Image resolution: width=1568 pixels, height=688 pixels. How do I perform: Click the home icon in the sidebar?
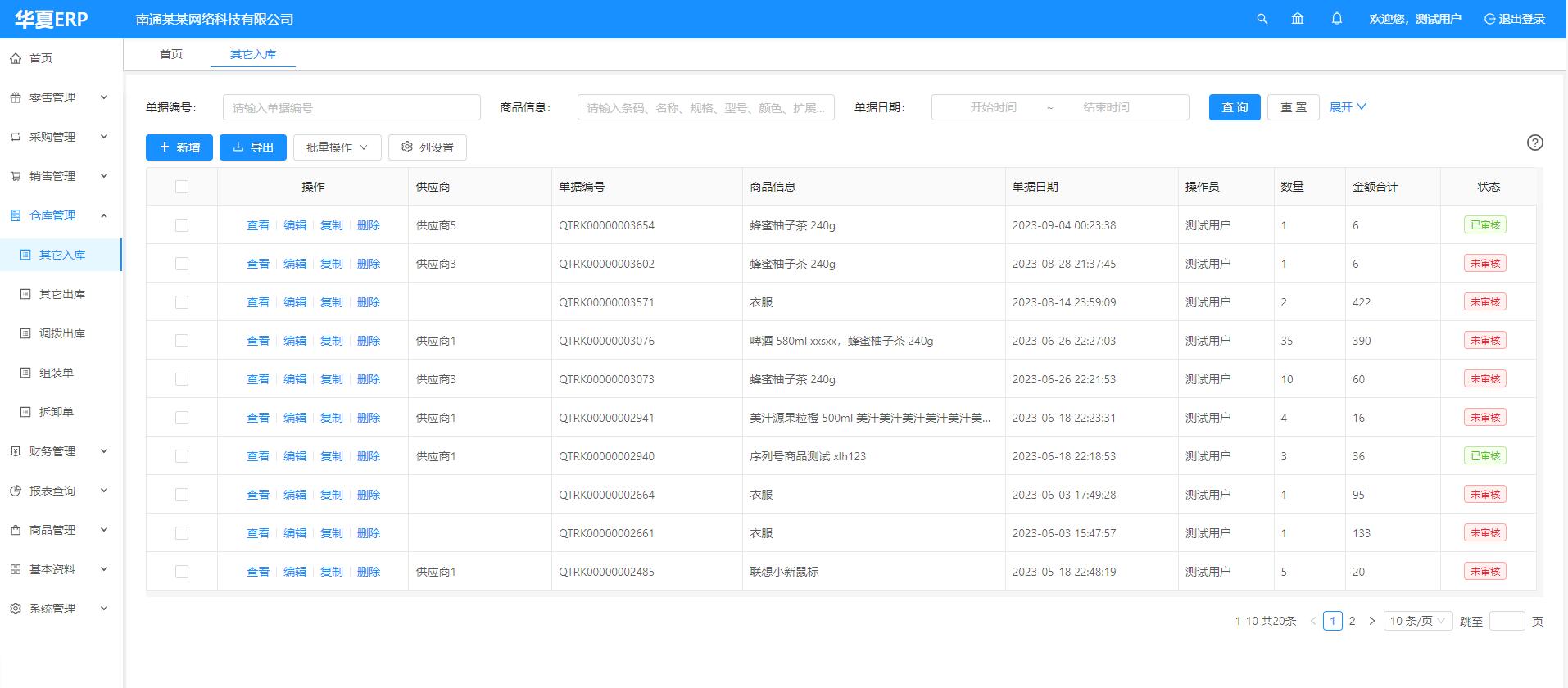pyautogui.click(x=16, y=58)
